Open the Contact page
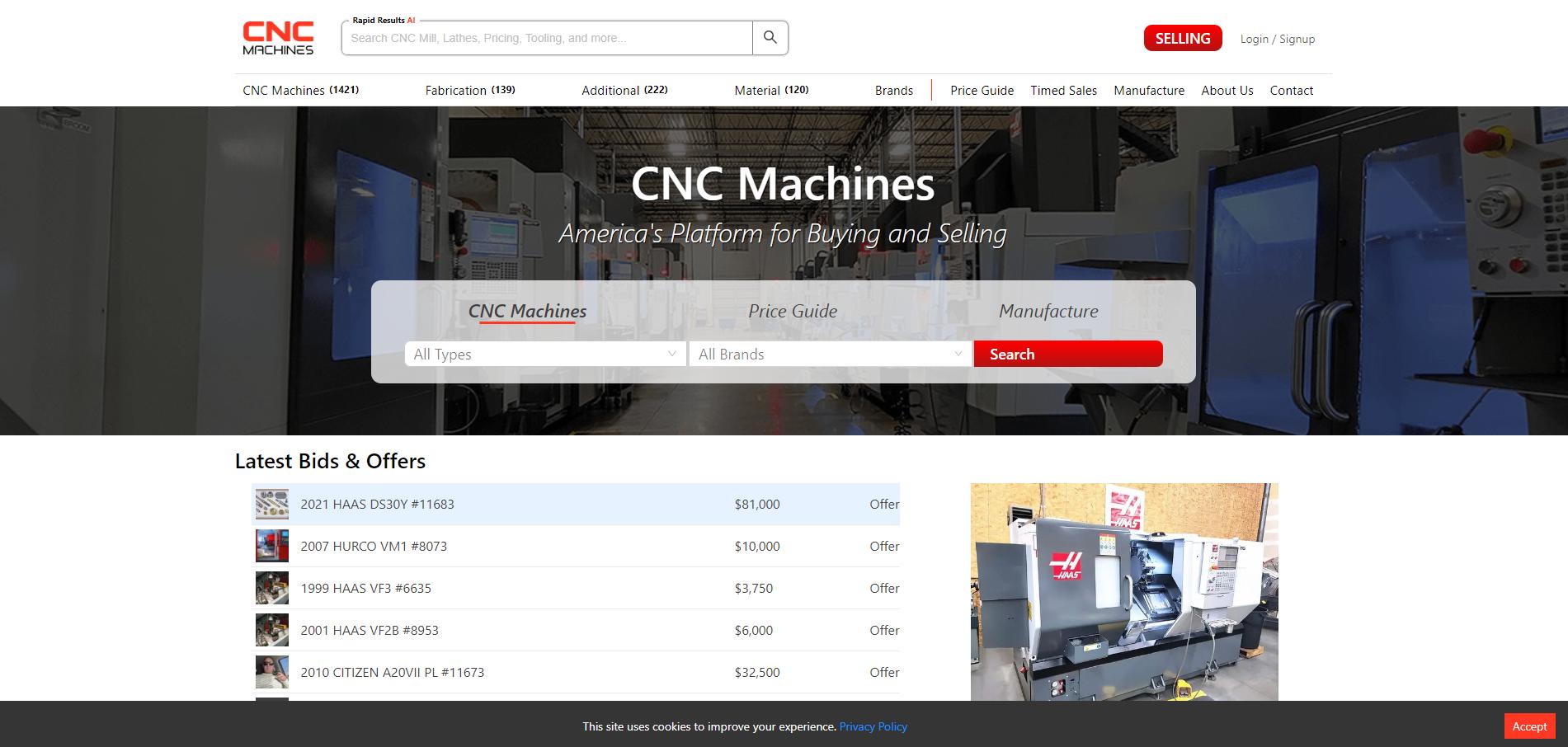The height and width of the screenshot is (747, 1568). [x=1291, y=91]
